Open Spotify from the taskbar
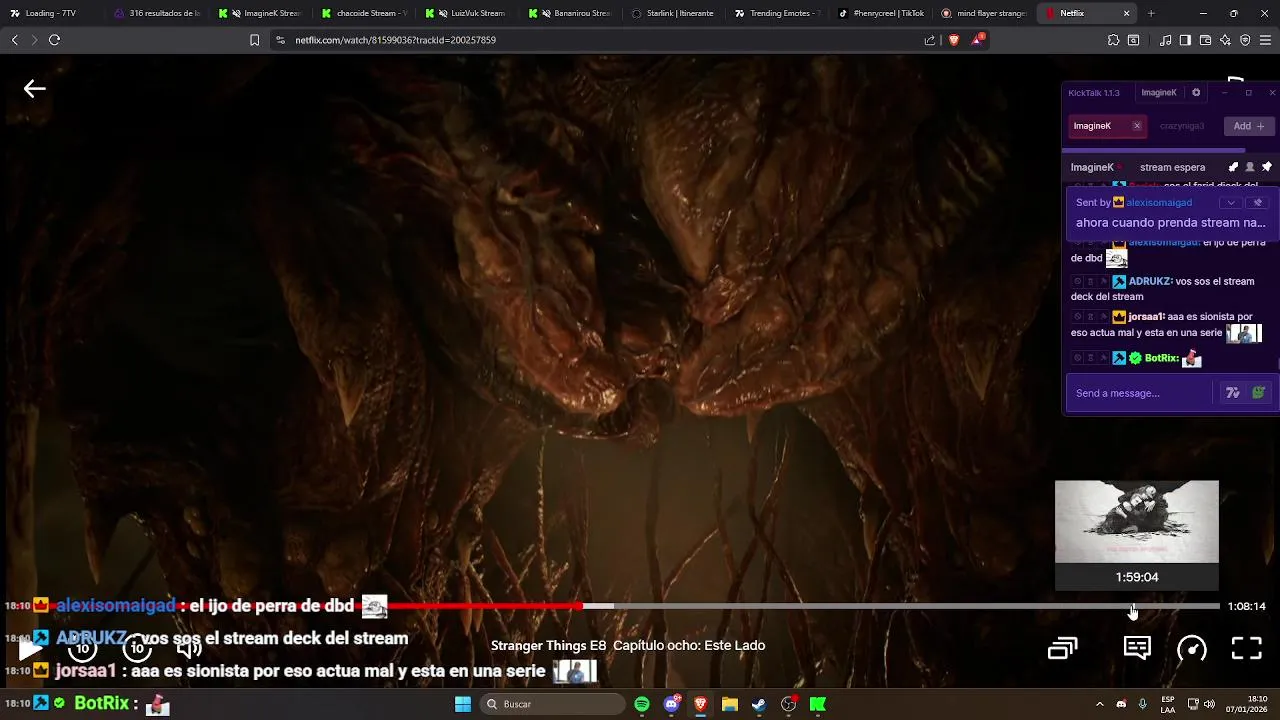Image resolution: width=1280 pixels, height=720 pixels. [x=642, y=704]
